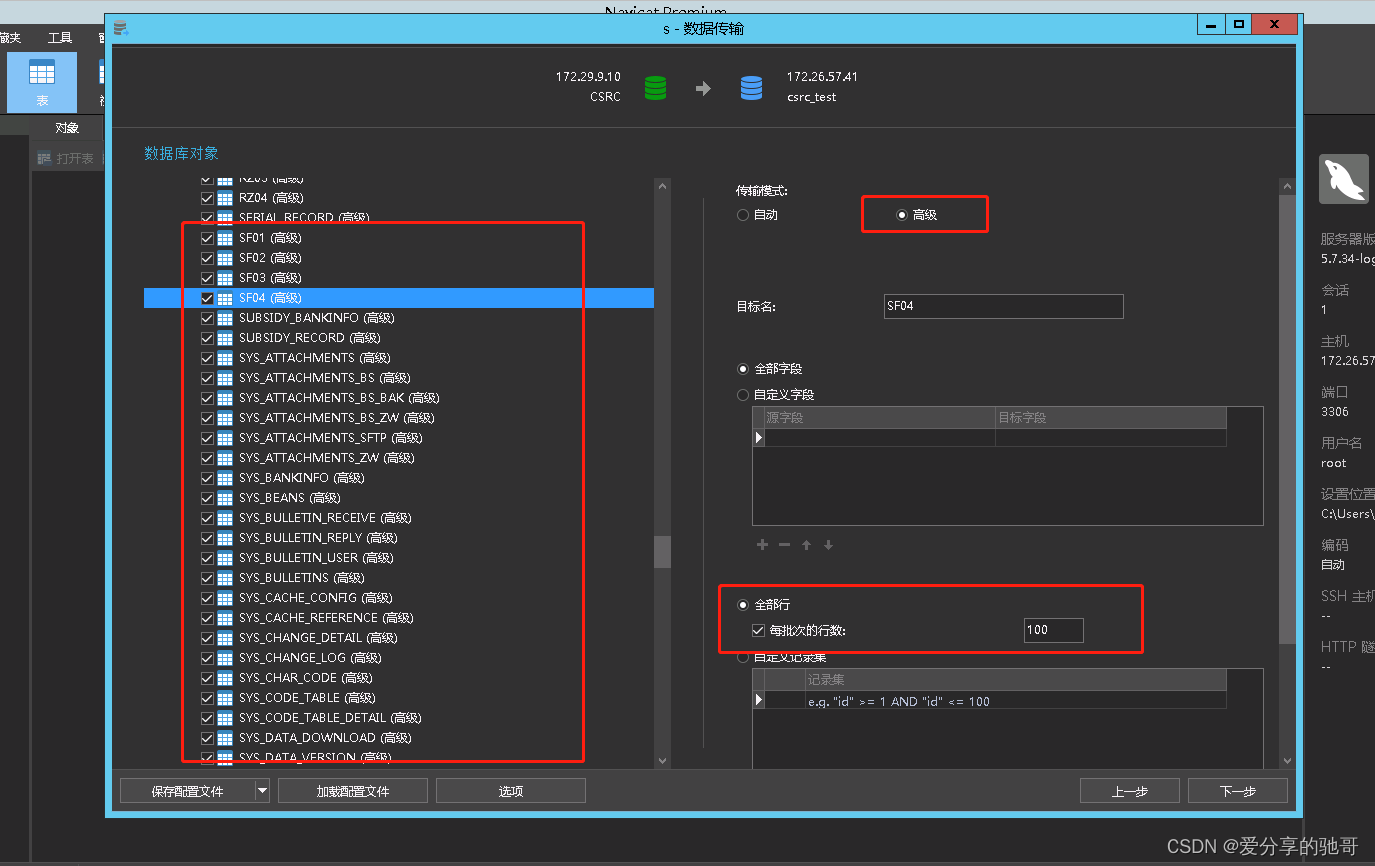Click the table icon beside SUBSIDY_RECORD
The image size is (1375, 866).
[x=225, y=338]
